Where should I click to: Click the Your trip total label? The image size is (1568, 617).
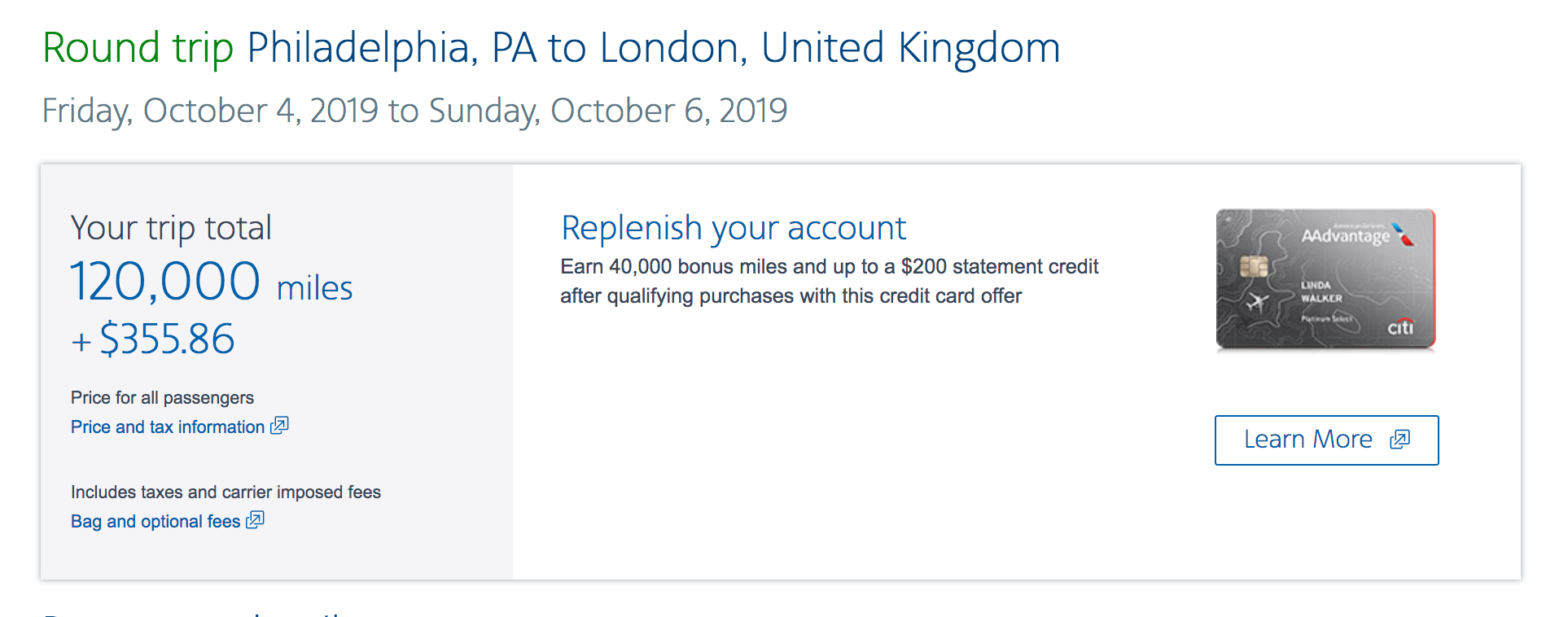coord(171,228)
